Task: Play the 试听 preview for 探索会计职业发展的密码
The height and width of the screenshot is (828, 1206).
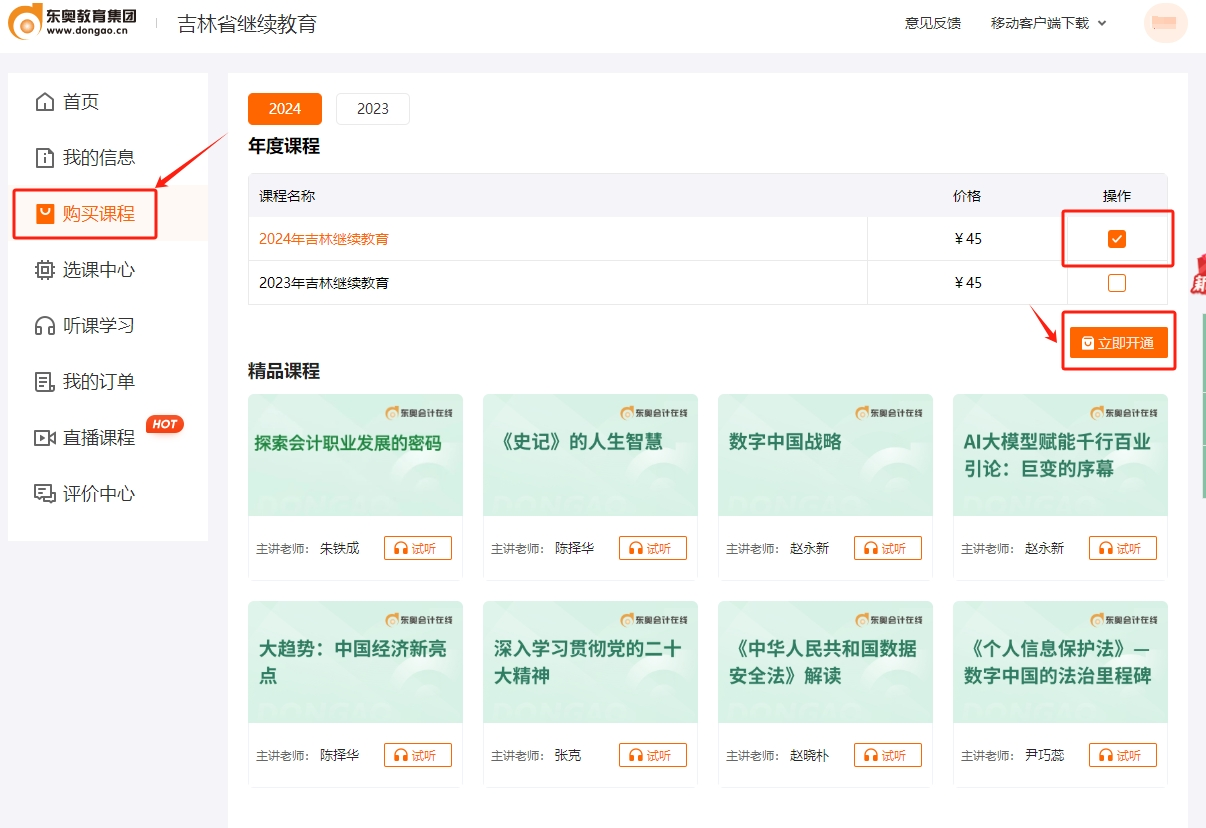Action: [418, 547]
